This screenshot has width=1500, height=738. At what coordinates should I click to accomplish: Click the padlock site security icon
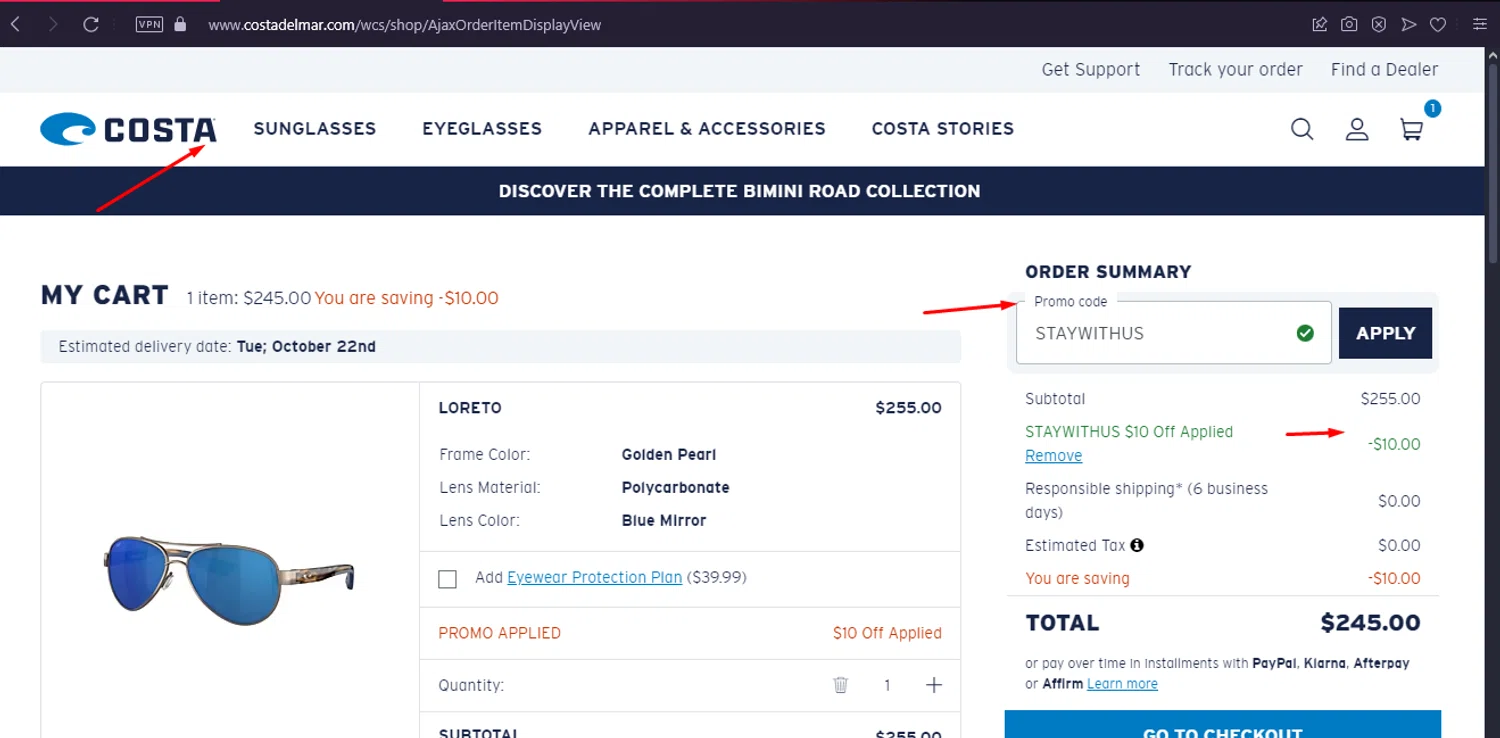click(x=180, y=24)
